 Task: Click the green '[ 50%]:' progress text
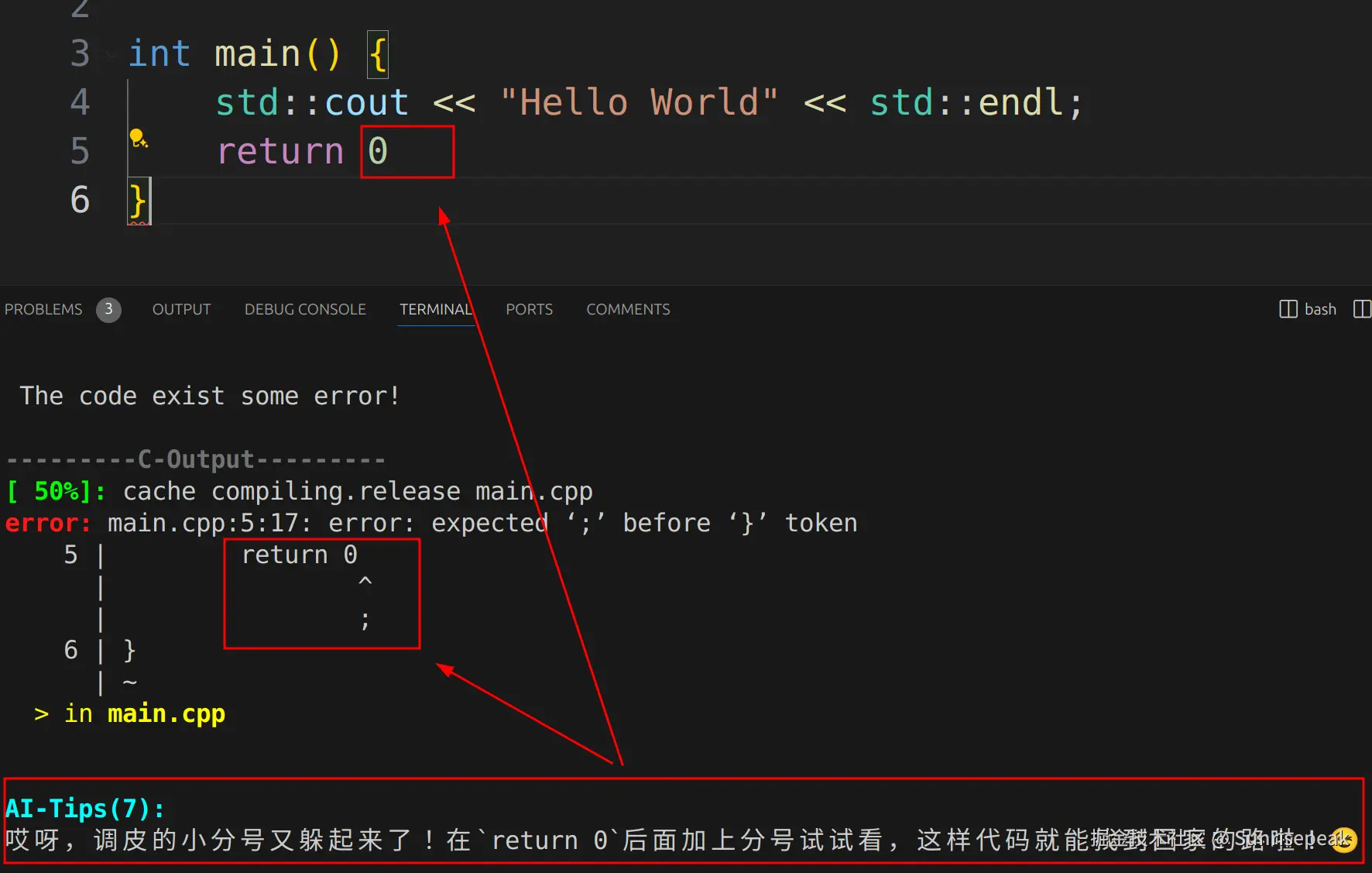(56, 491)
